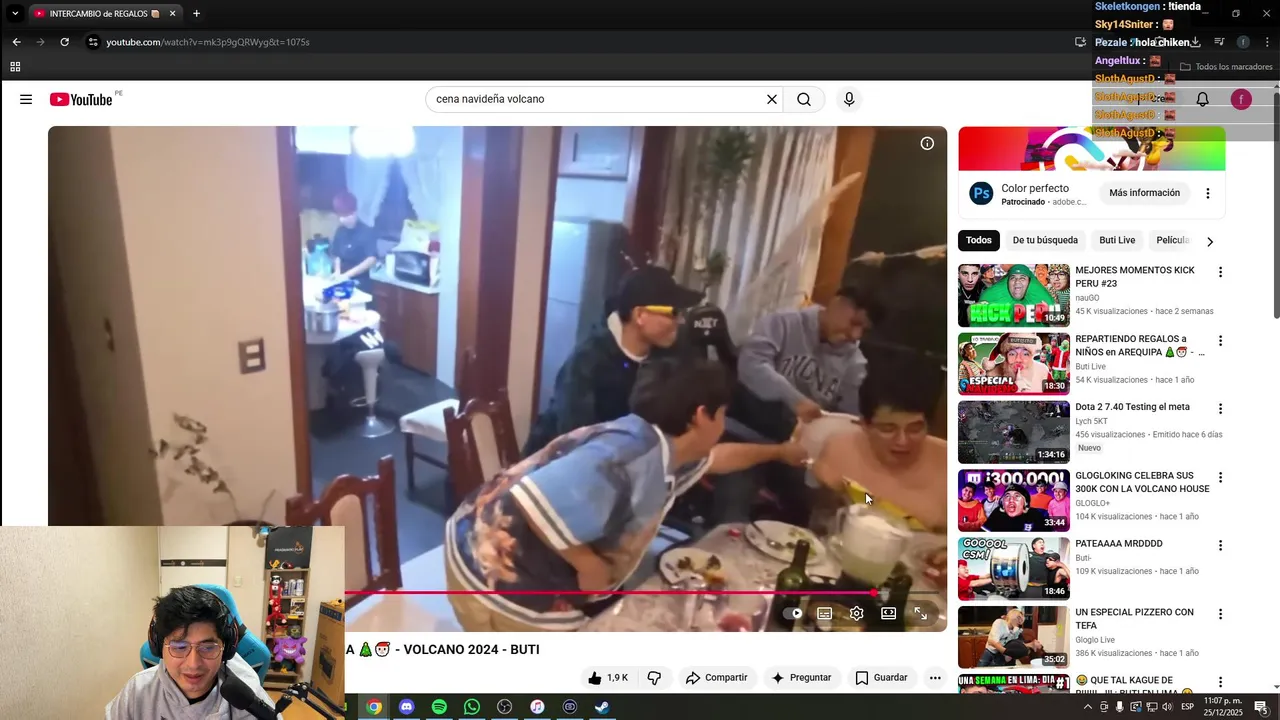
Task: Open UN ESPECIAL PIZZERO CON TEFA
Action: click(1134, 619)
